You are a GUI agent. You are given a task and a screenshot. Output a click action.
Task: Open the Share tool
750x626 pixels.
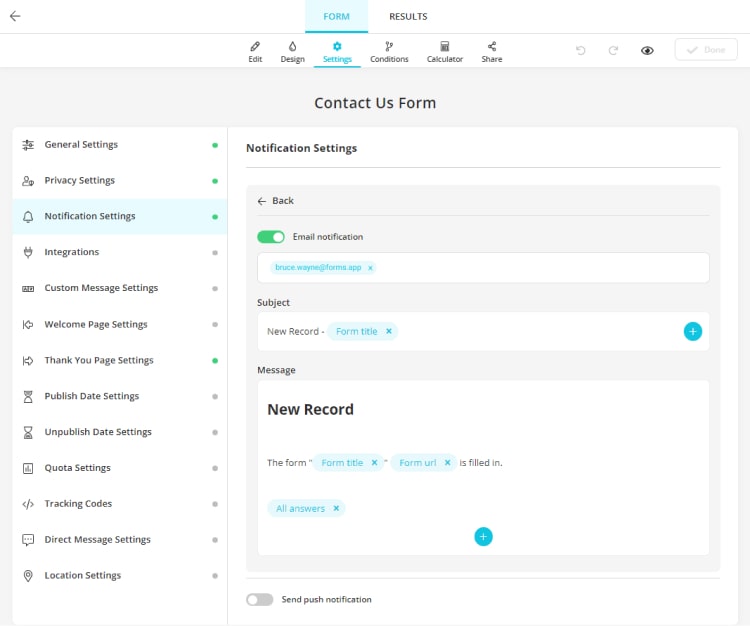[x=491, y=52]
